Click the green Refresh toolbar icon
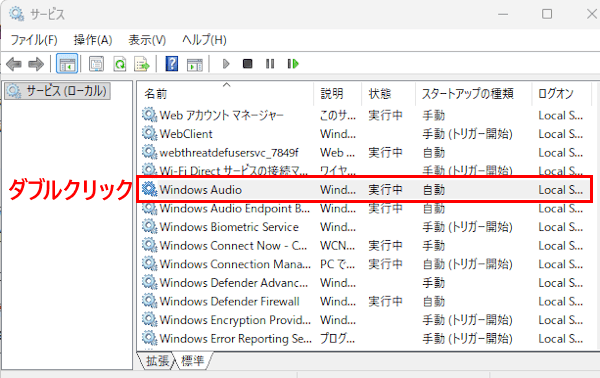The height and width of the screenshot is (378, 600). click(x=120, y=64)
